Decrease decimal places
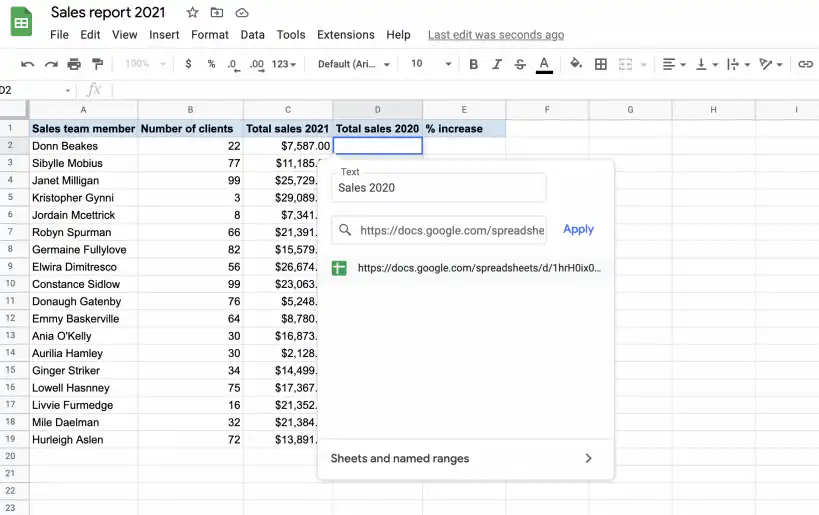 [233, 65]
